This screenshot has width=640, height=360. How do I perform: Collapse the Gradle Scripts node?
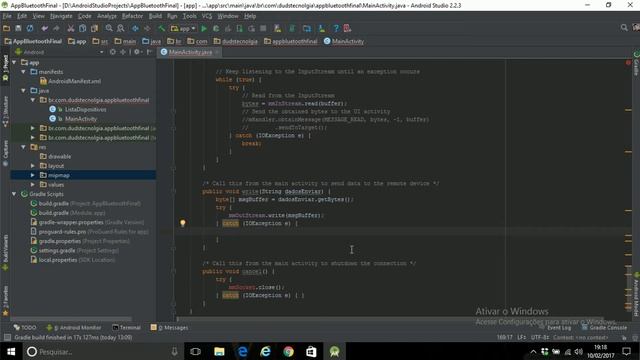[x=15, y=194]
